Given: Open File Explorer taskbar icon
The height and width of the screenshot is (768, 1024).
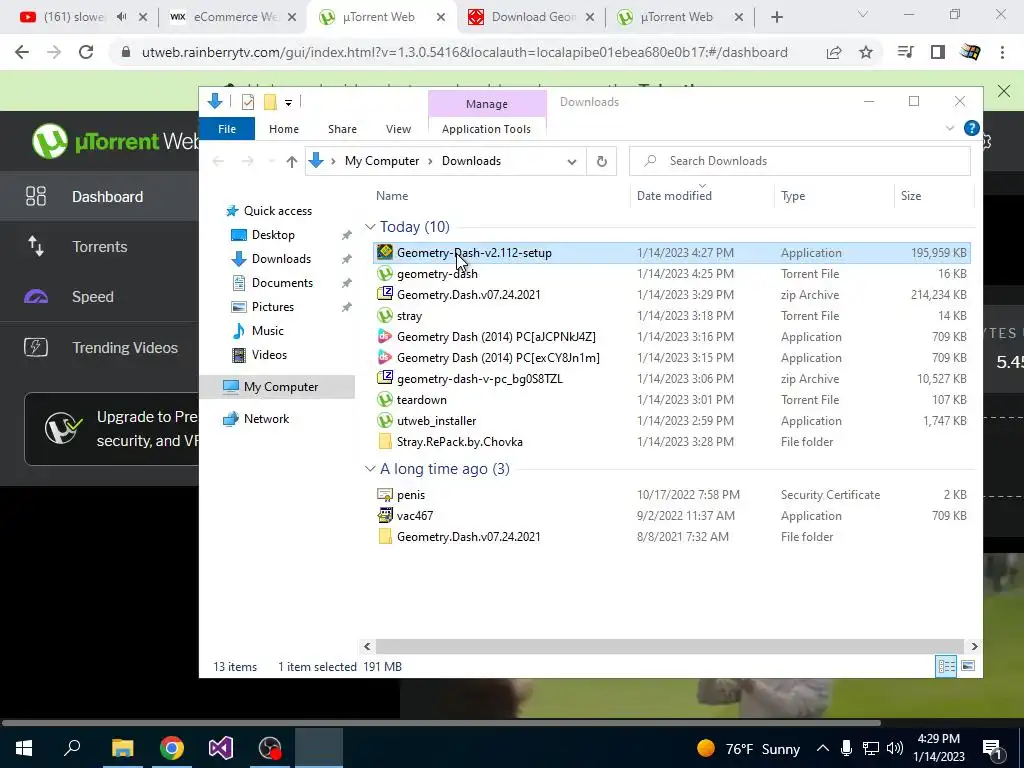Looking at the screenshot, I should (x=123, y=748).
